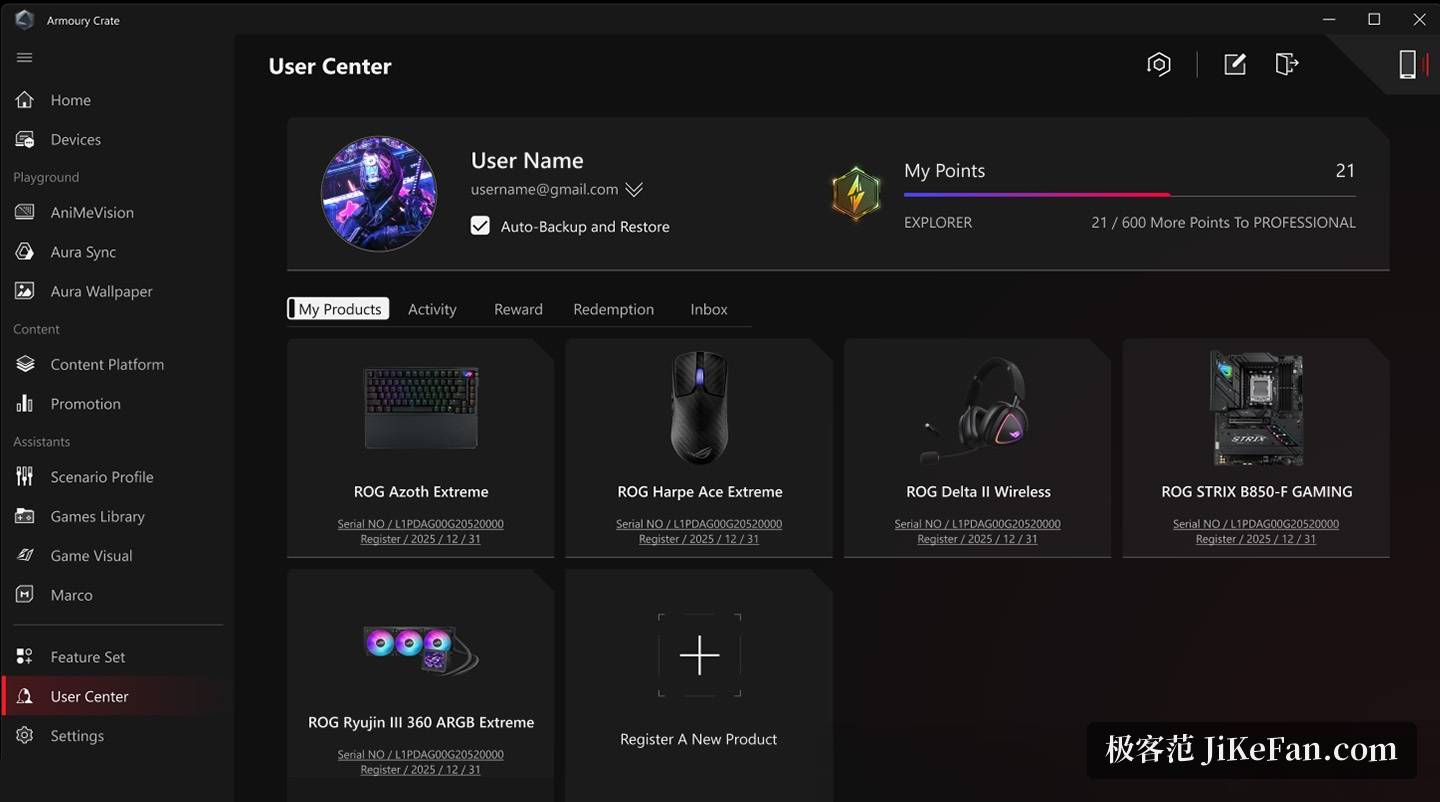Click the User Center page title

tap(330, 66)
